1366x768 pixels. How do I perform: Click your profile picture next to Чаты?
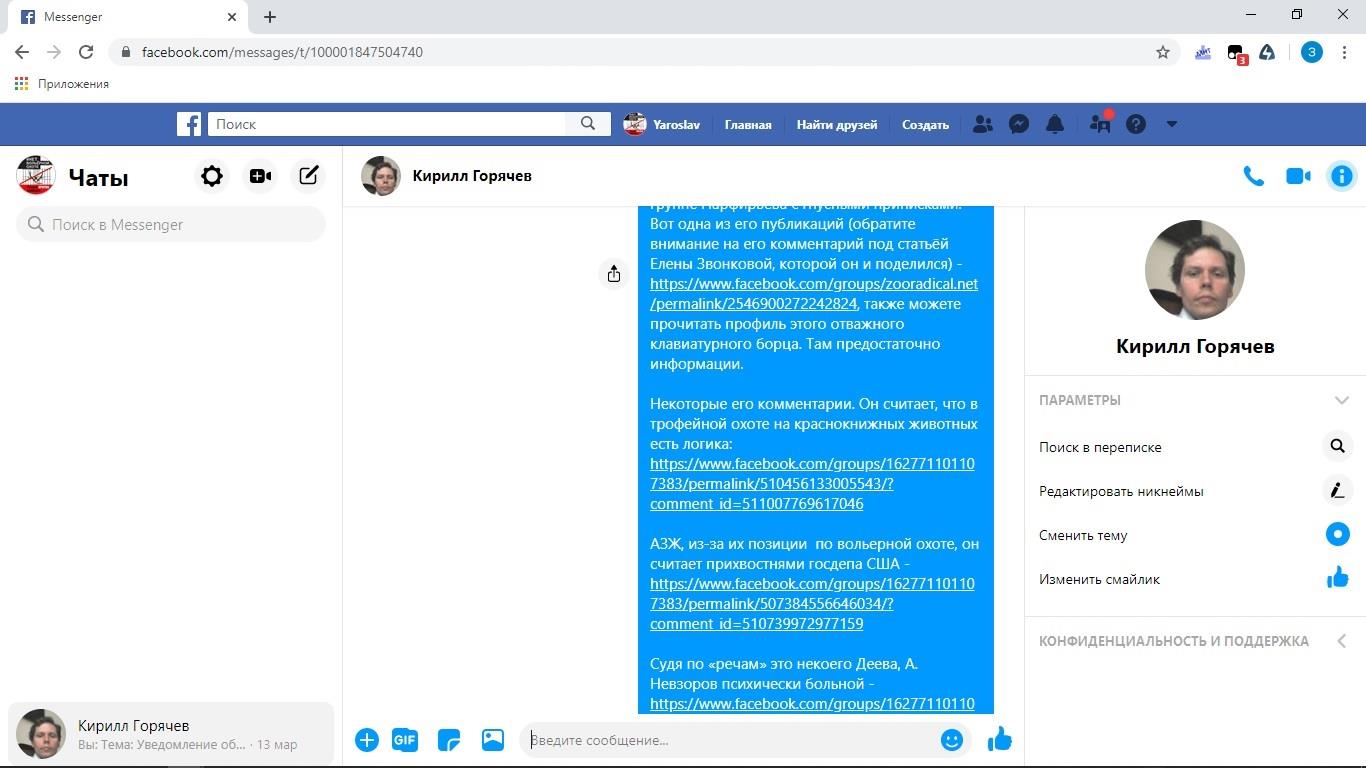click(36, 176)
